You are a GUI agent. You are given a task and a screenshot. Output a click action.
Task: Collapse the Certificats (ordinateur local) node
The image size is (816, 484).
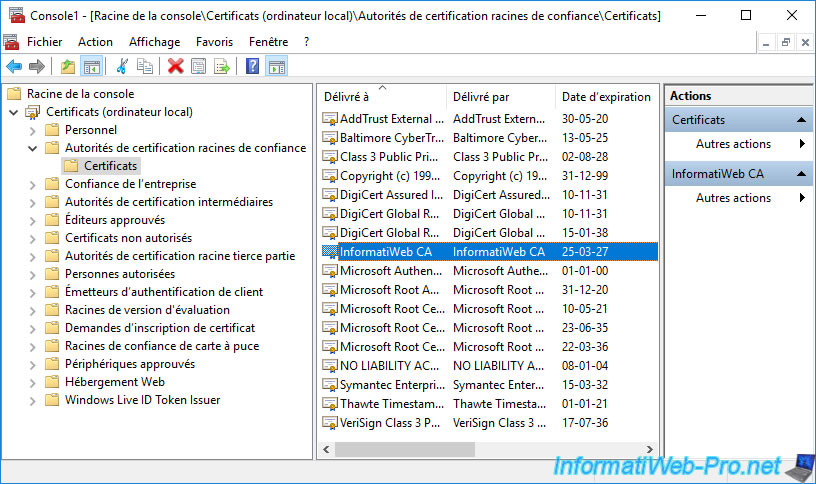click(14, 112)
